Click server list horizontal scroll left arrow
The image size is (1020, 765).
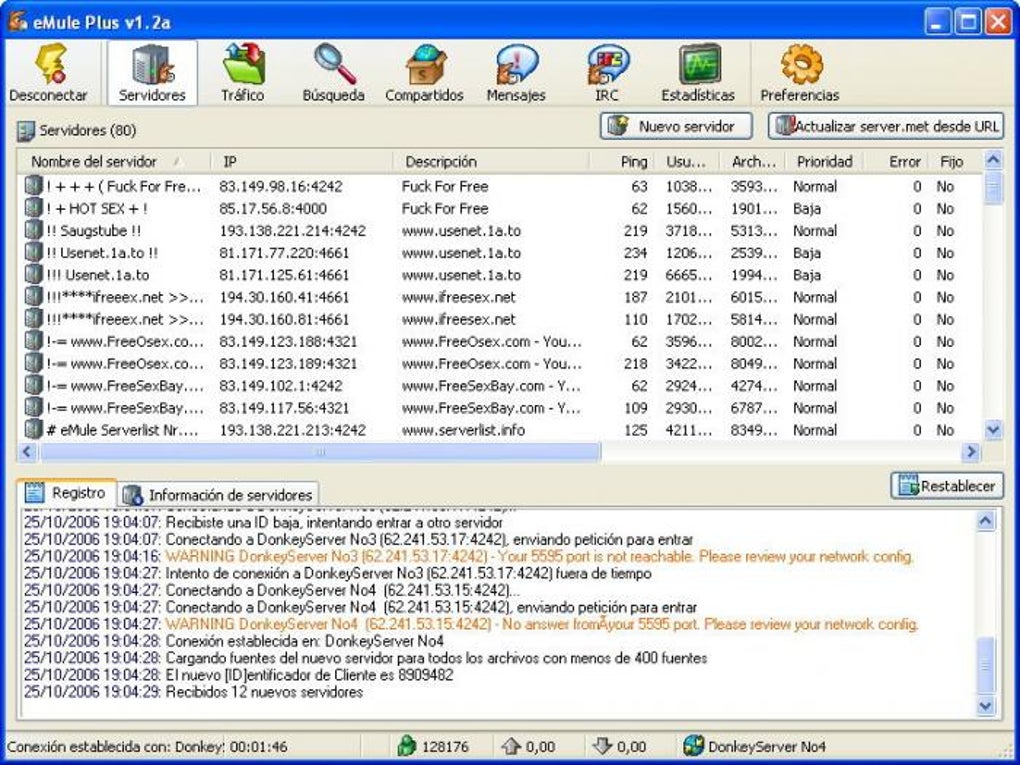click(x=27, y=451)
